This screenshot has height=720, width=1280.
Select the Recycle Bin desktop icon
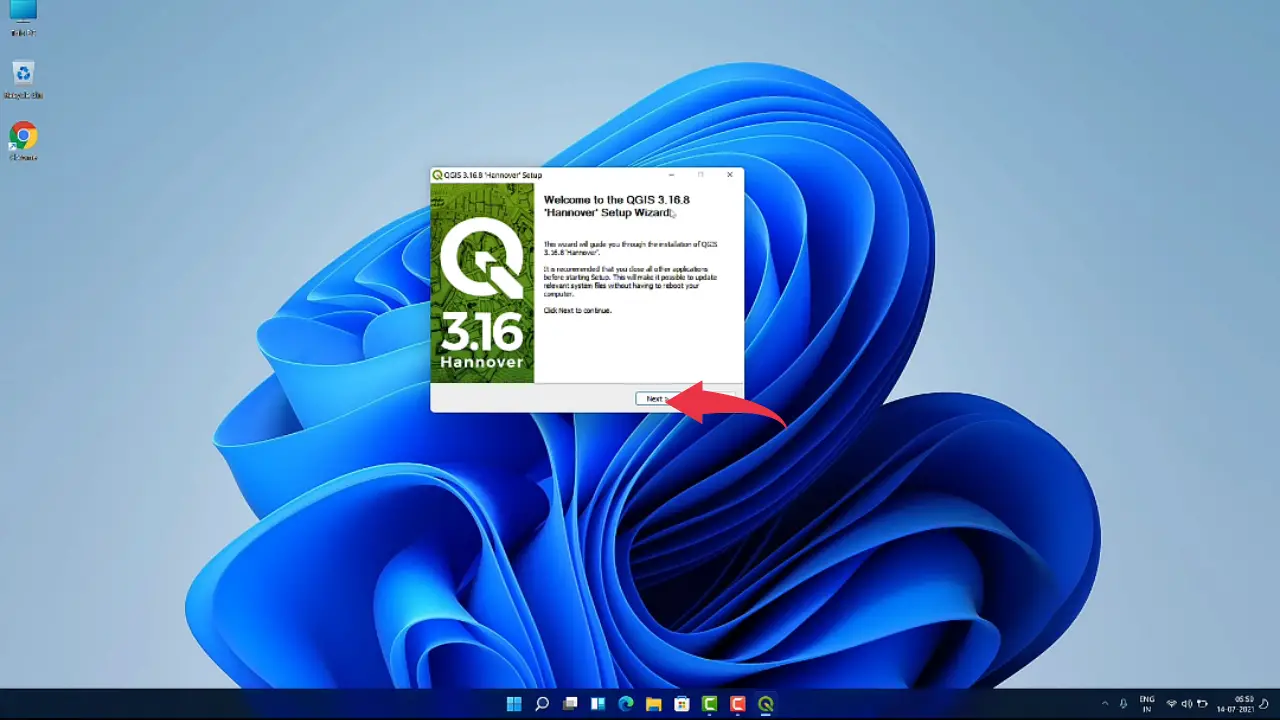[x=23, y=80]
